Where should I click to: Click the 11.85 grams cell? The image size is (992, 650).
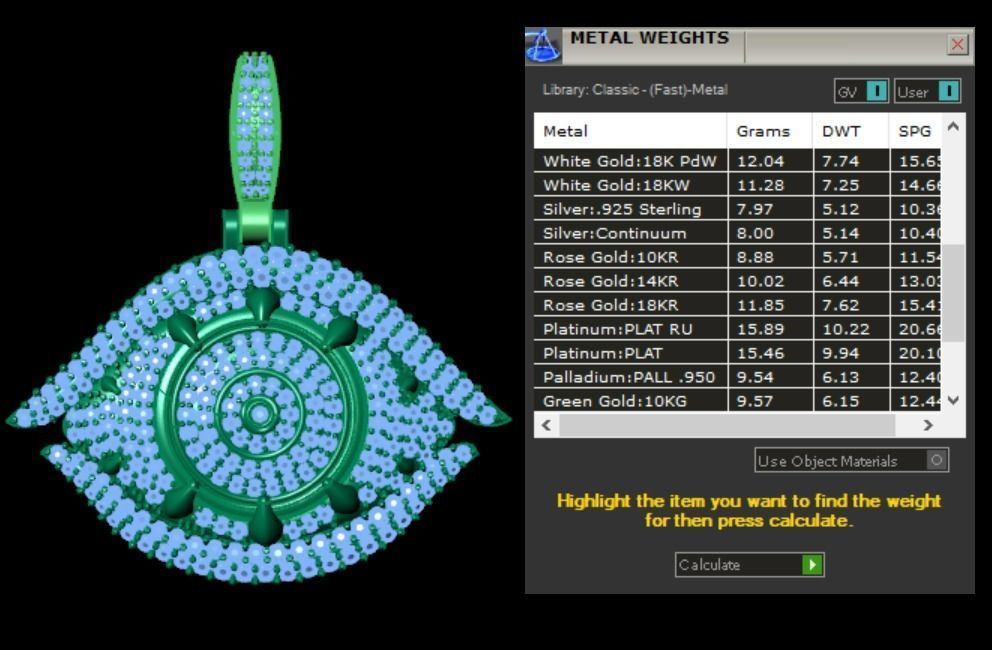(770, 305)
